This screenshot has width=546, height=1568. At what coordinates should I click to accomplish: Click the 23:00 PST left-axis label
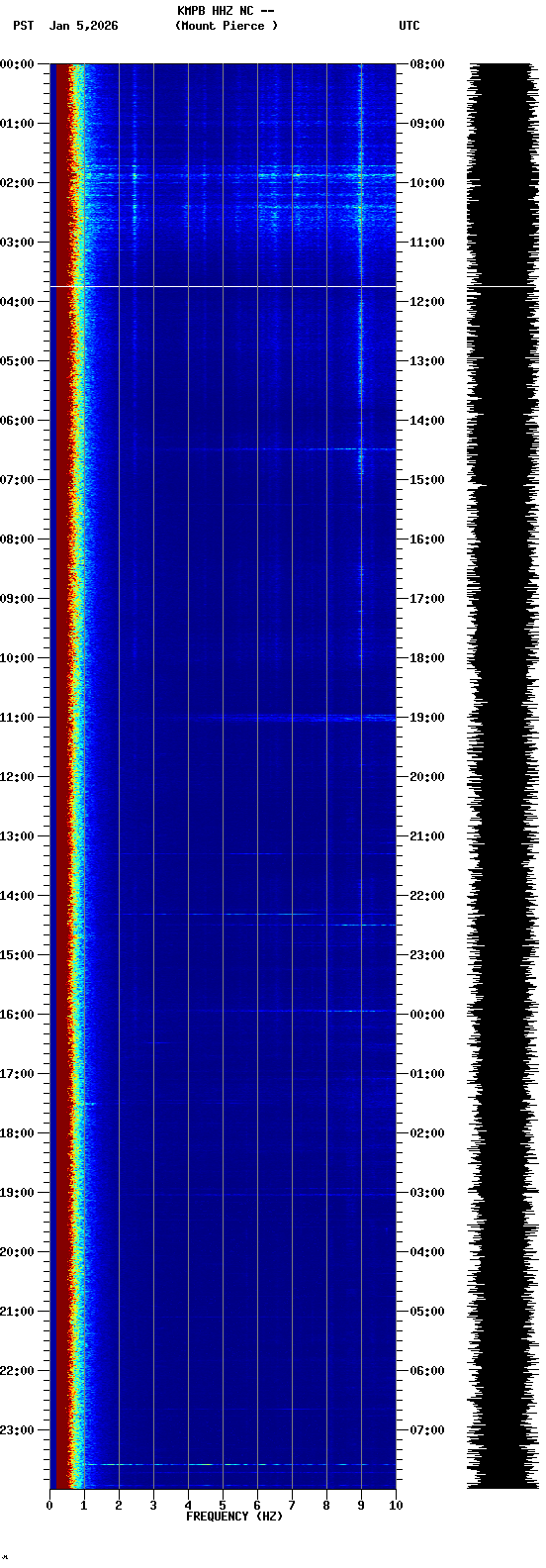[18, 1430]
